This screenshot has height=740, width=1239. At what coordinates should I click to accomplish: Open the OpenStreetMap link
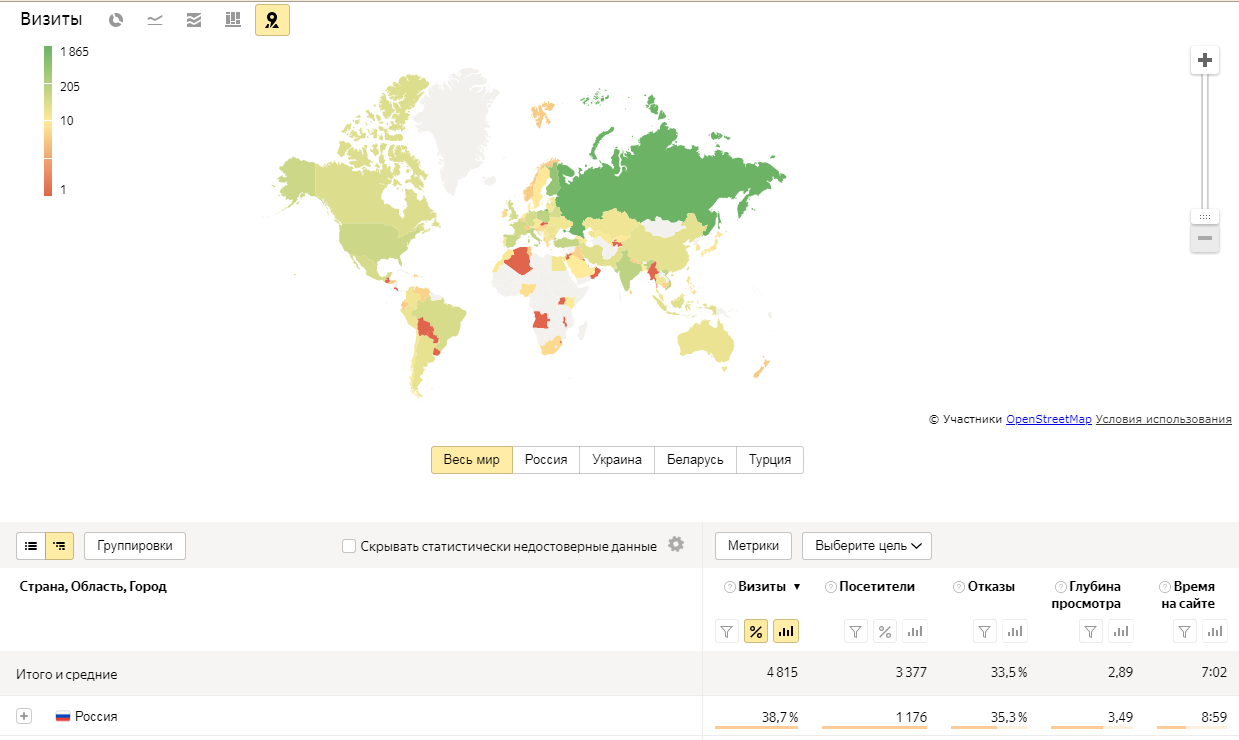(1048, 420)
